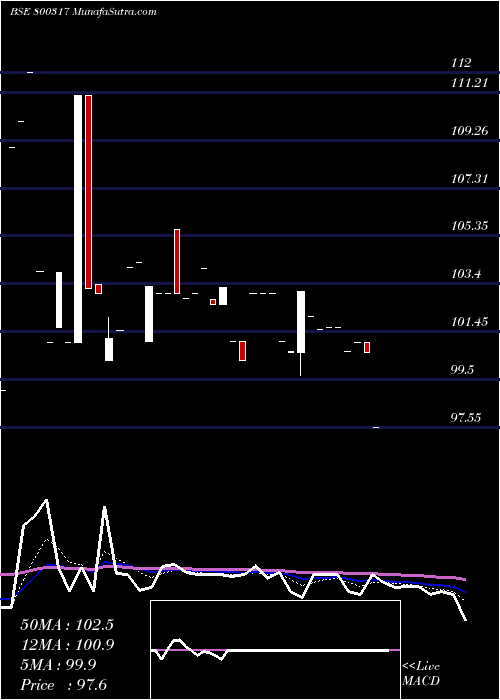This screenshot has height=700, width=500.
Task: Click the tallest red candlestick starting at 111.21
Action: click(x=88, y=192)
